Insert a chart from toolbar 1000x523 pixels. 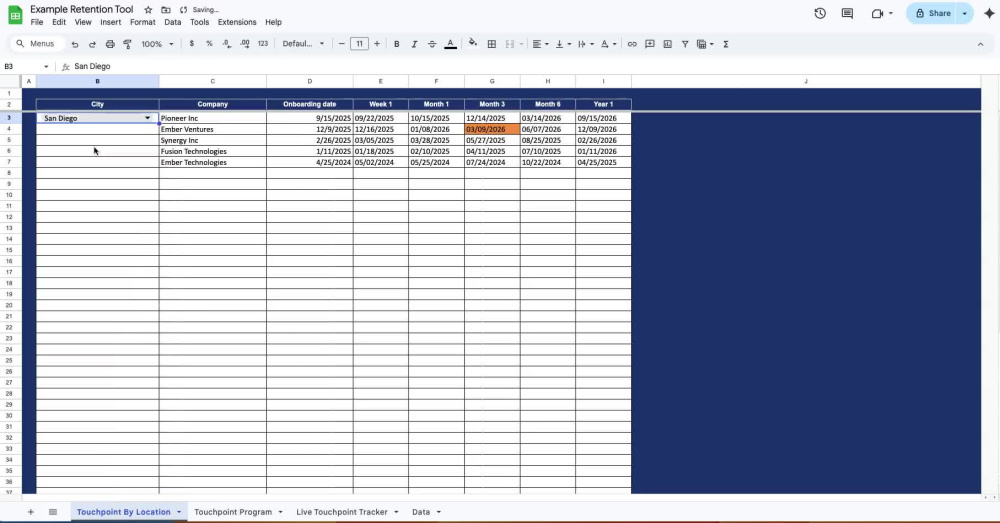667,44
